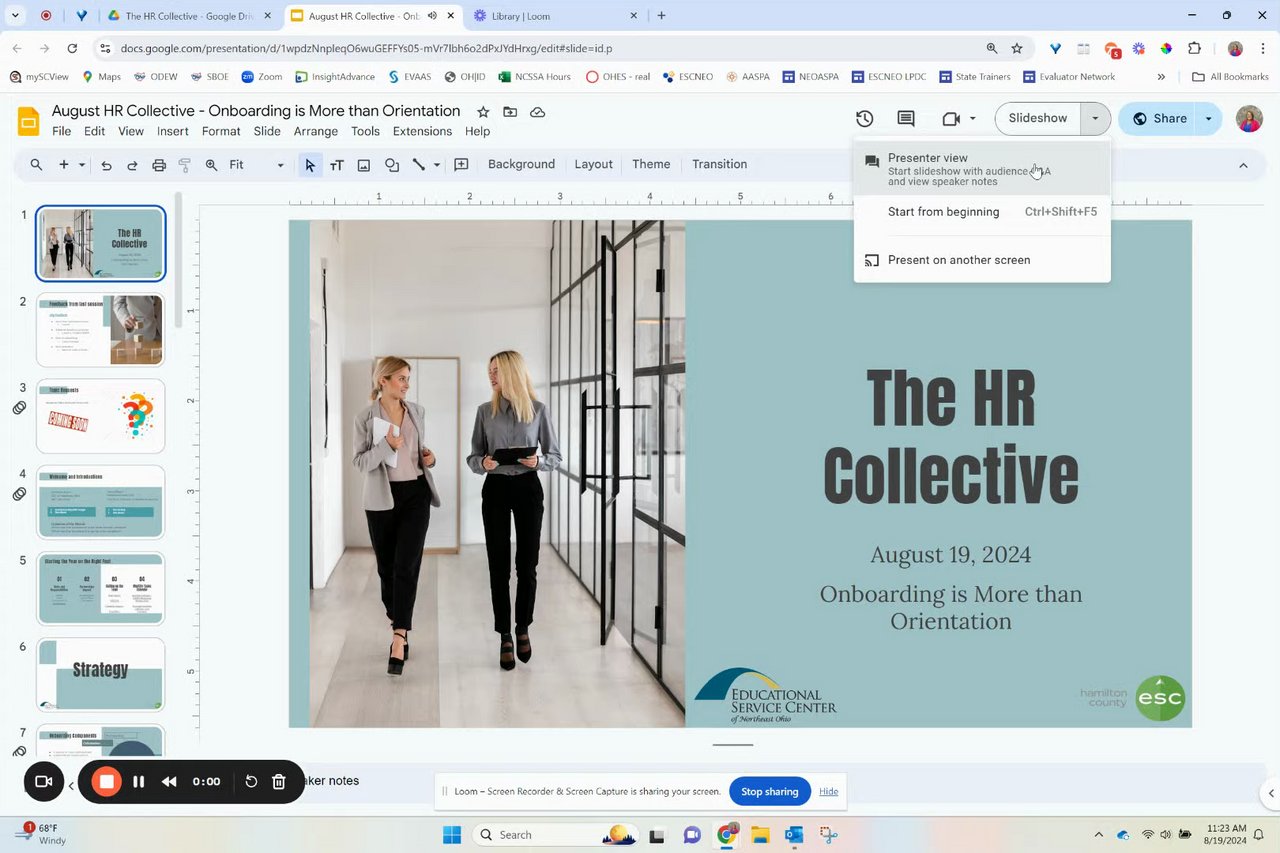The height and width of the screenshot is (853, 1280).
Task: Add a new slide with plus icon
Action: pyautogui.click(x=64, y=165)
